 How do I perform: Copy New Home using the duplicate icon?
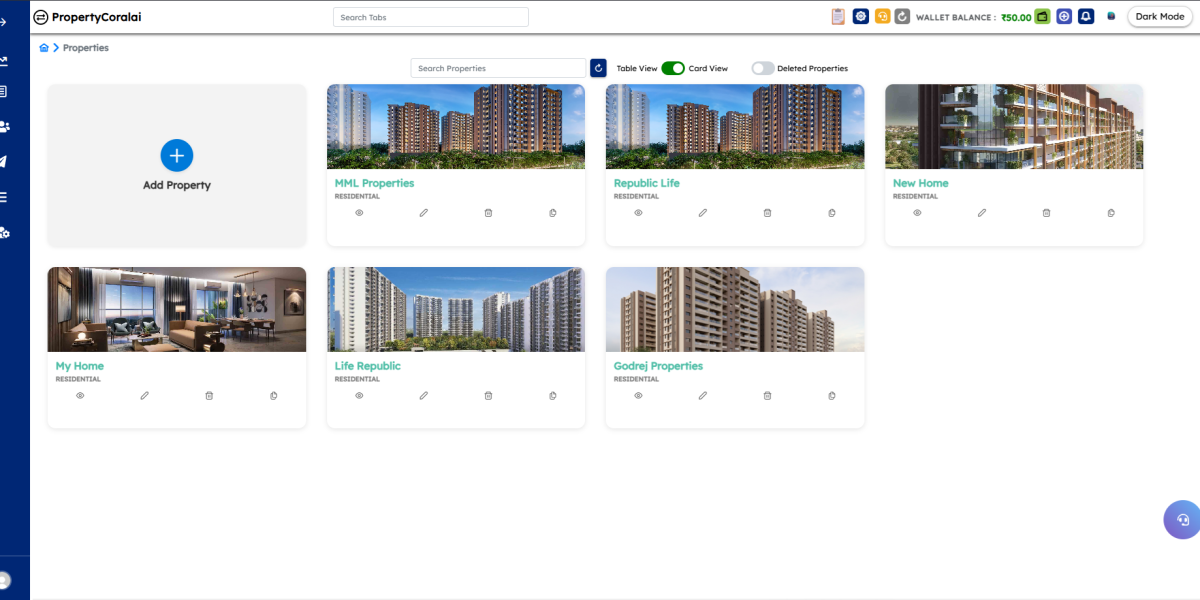pos(1111,213)
